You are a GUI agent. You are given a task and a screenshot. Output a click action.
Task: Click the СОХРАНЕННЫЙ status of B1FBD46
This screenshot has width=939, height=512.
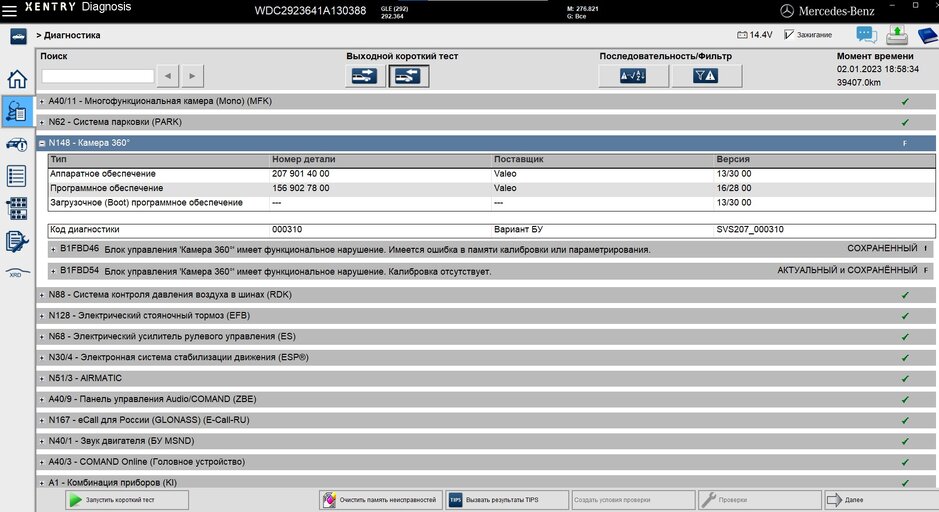(882, 249)
